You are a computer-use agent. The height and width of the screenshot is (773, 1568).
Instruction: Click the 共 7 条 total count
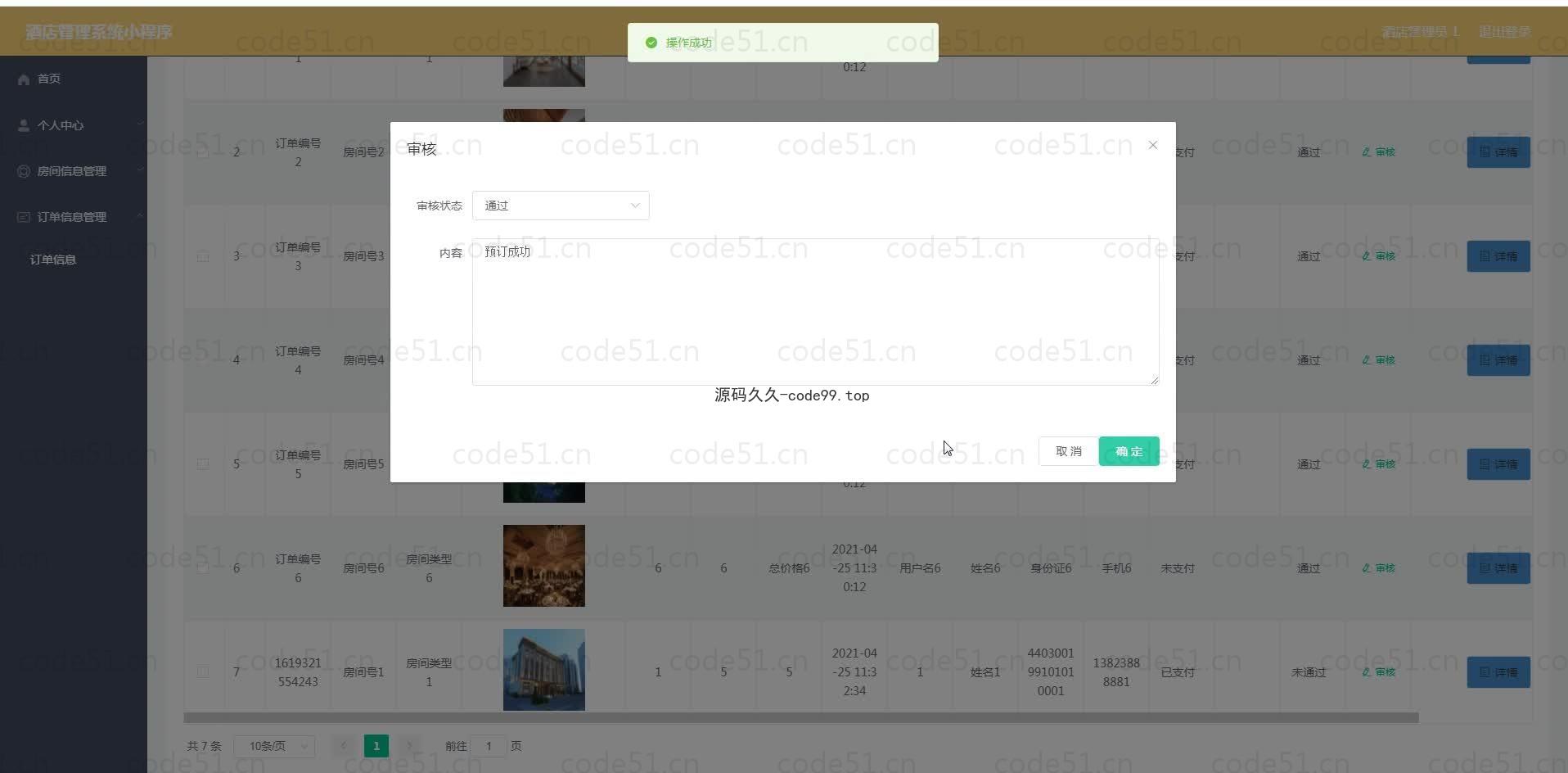tap(204, 746)
